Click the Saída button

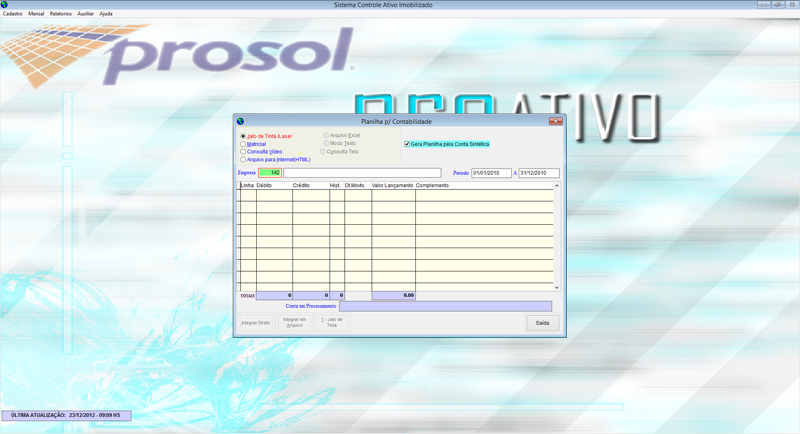[542, 323]
